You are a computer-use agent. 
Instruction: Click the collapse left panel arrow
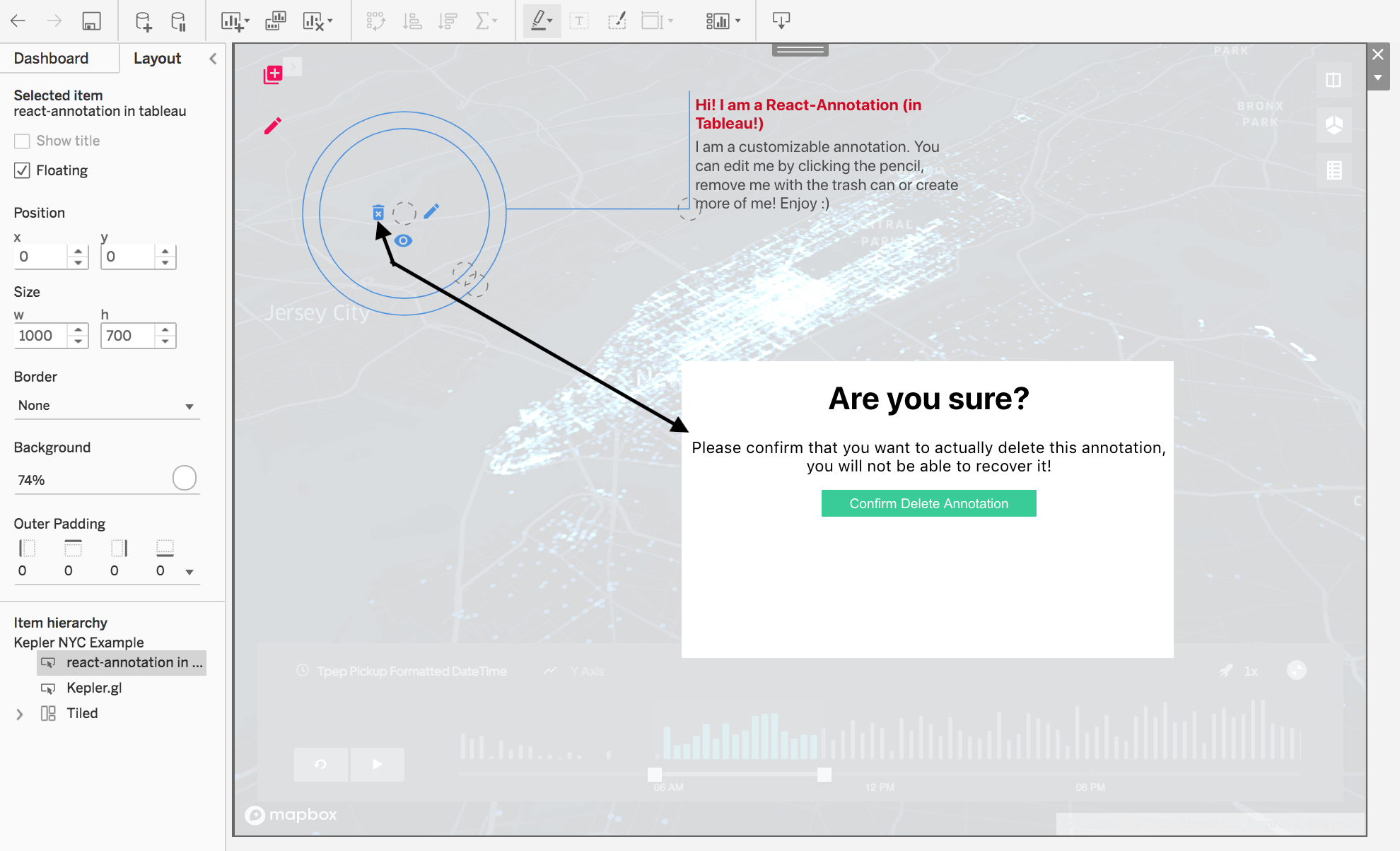tap(213, 59)
